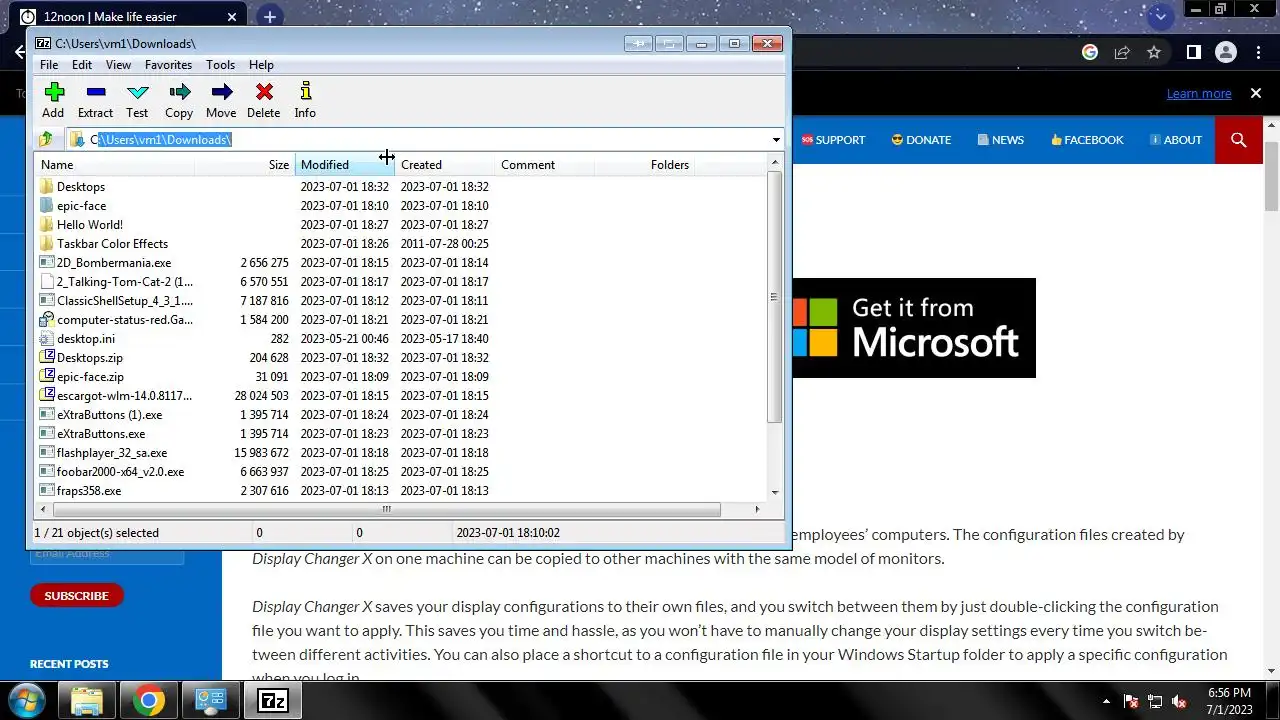The width and height of the screenshot is (1280, 720).
Task: Select foobar2000-x64_v2.0.exe row
Action: coord(401,472)
